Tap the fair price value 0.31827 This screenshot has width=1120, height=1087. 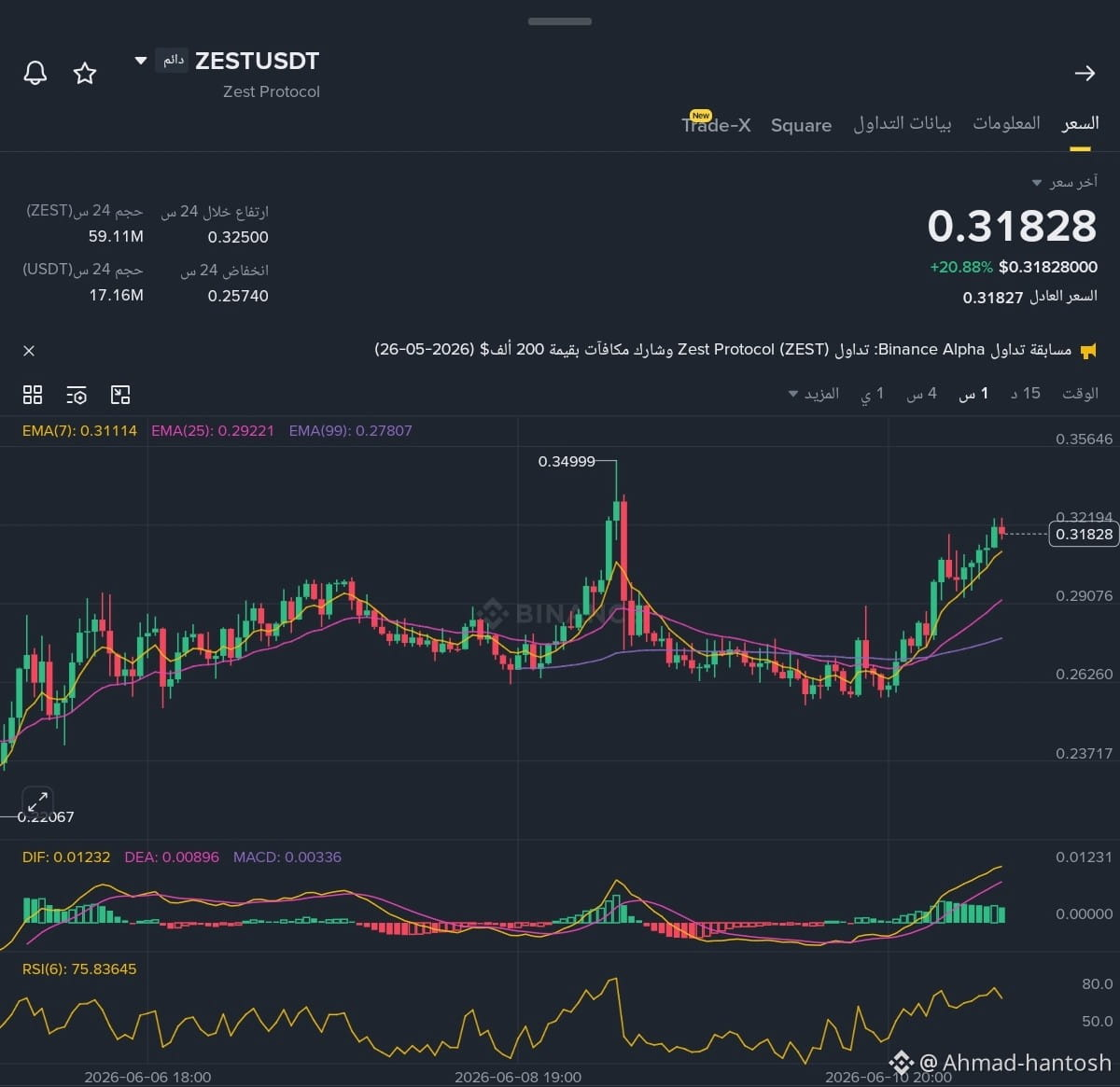tap(993, 298)
